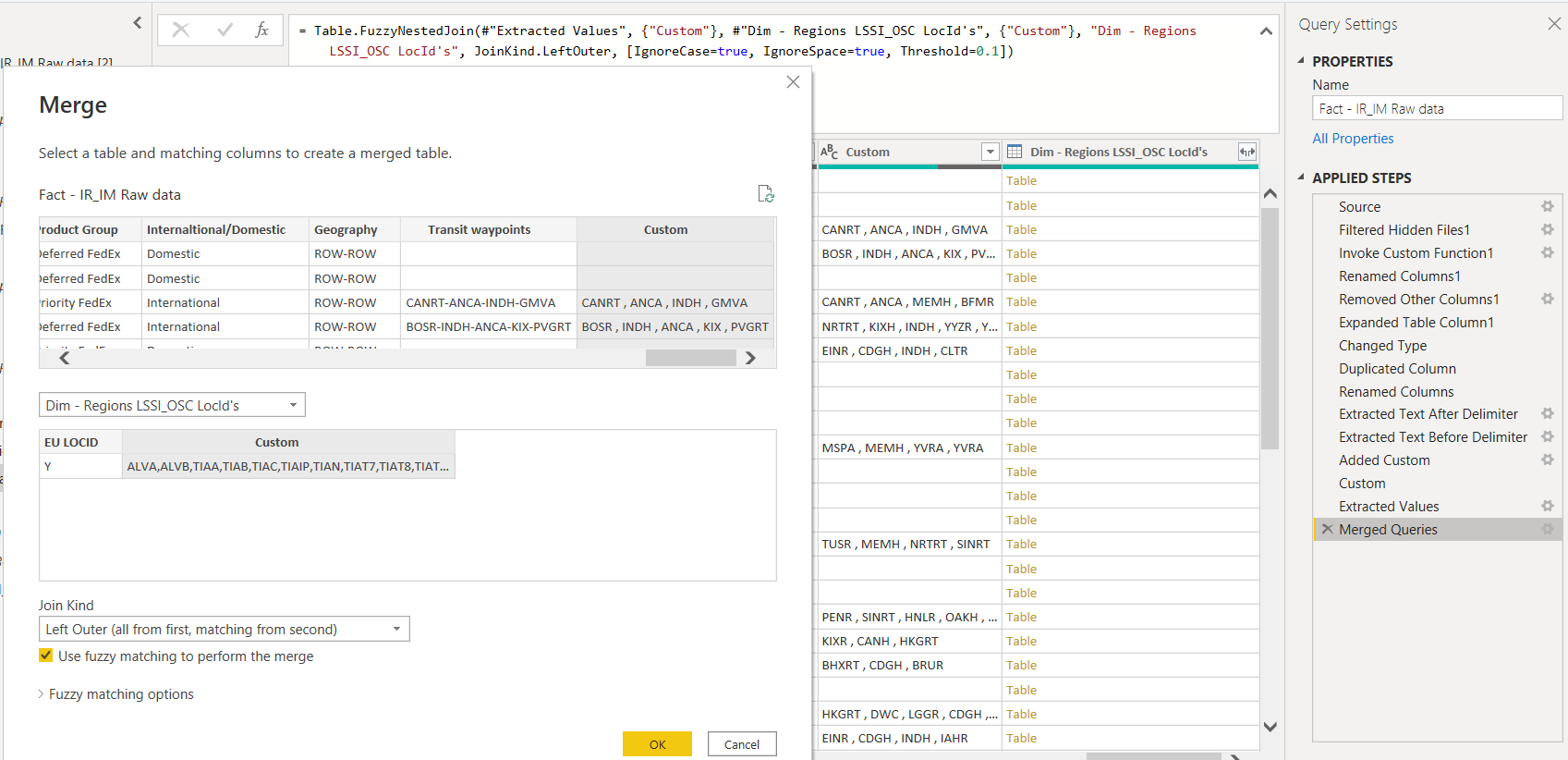The height and width of the screenshot is (760, 1568).
Task: Open settings gear for Extracted Text Before Delimiter
Action: point(1548,436)
